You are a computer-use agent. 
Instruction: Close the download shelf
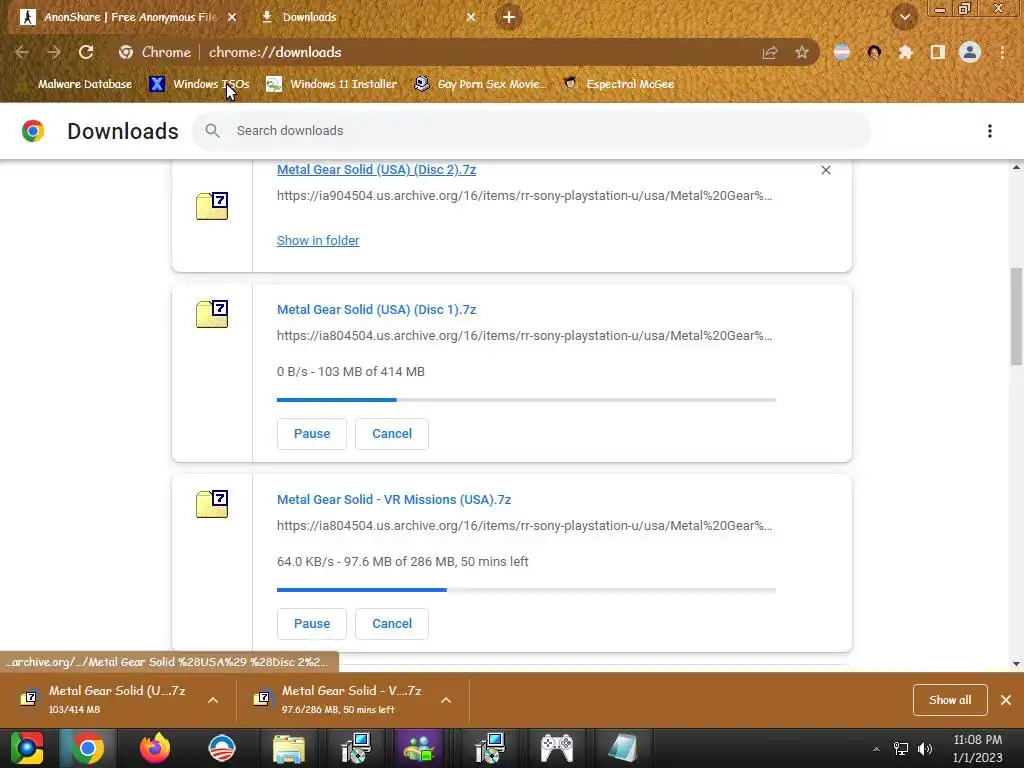point(1006,700)
